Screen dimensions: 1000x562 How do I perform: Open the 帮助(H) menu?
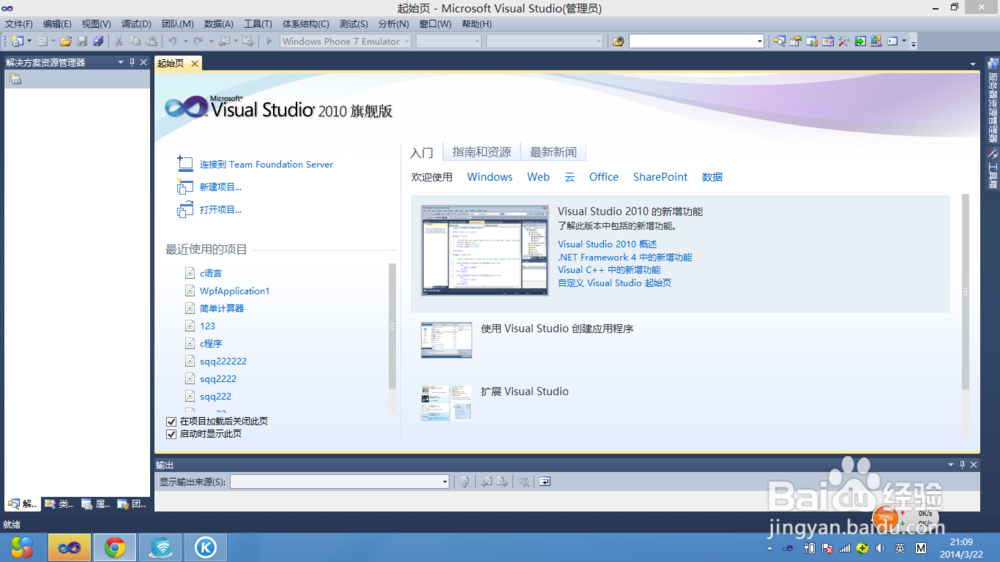476,24
